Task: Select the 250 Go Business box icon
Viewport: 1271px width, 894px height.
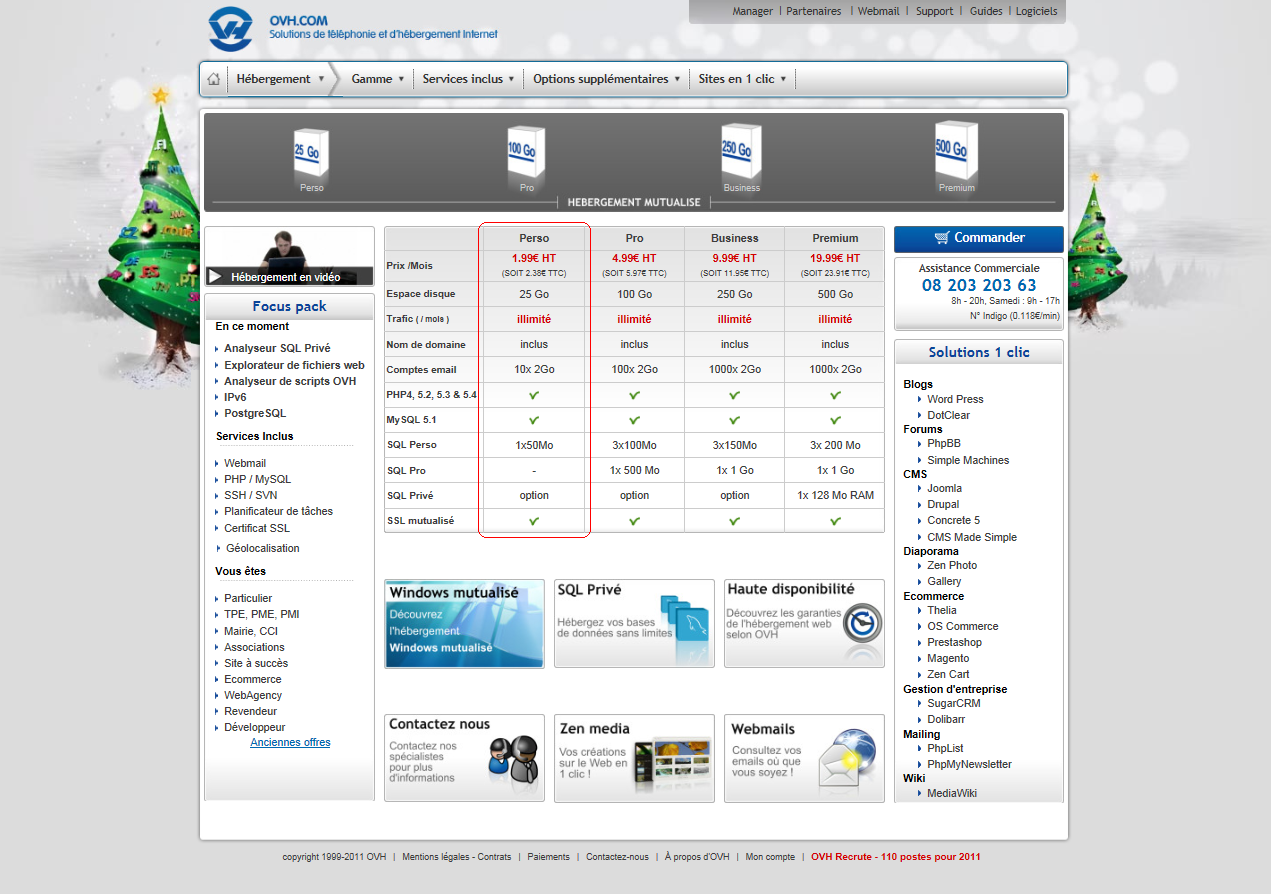Action: coord(741,152)
